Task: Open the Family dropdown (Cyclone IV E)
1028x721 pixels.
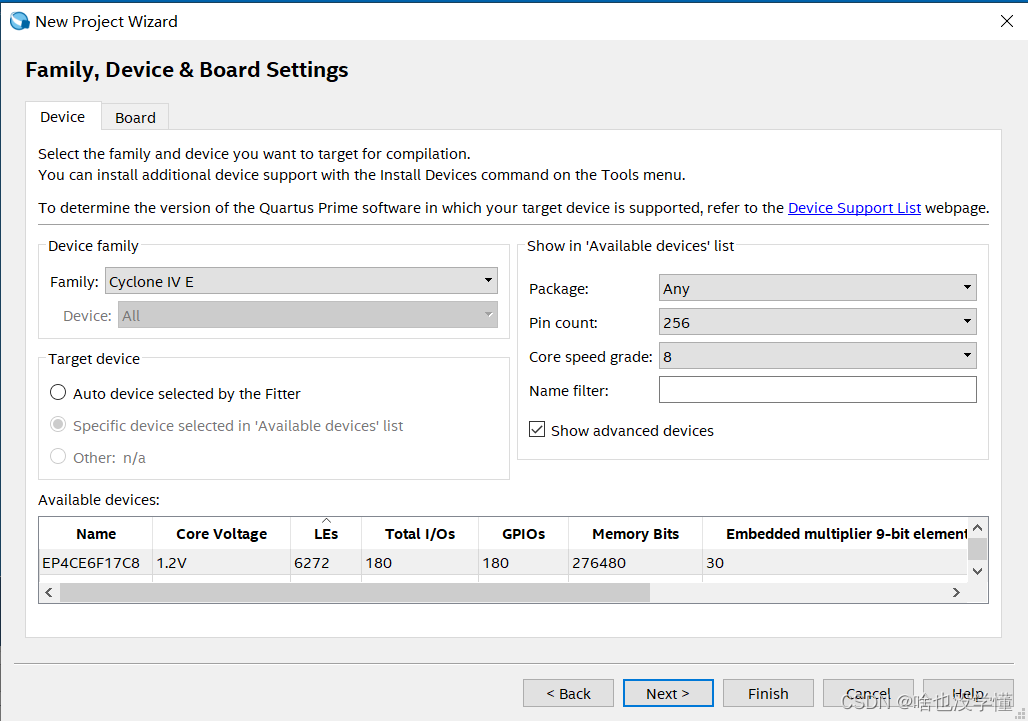Action: pos(301,281)
